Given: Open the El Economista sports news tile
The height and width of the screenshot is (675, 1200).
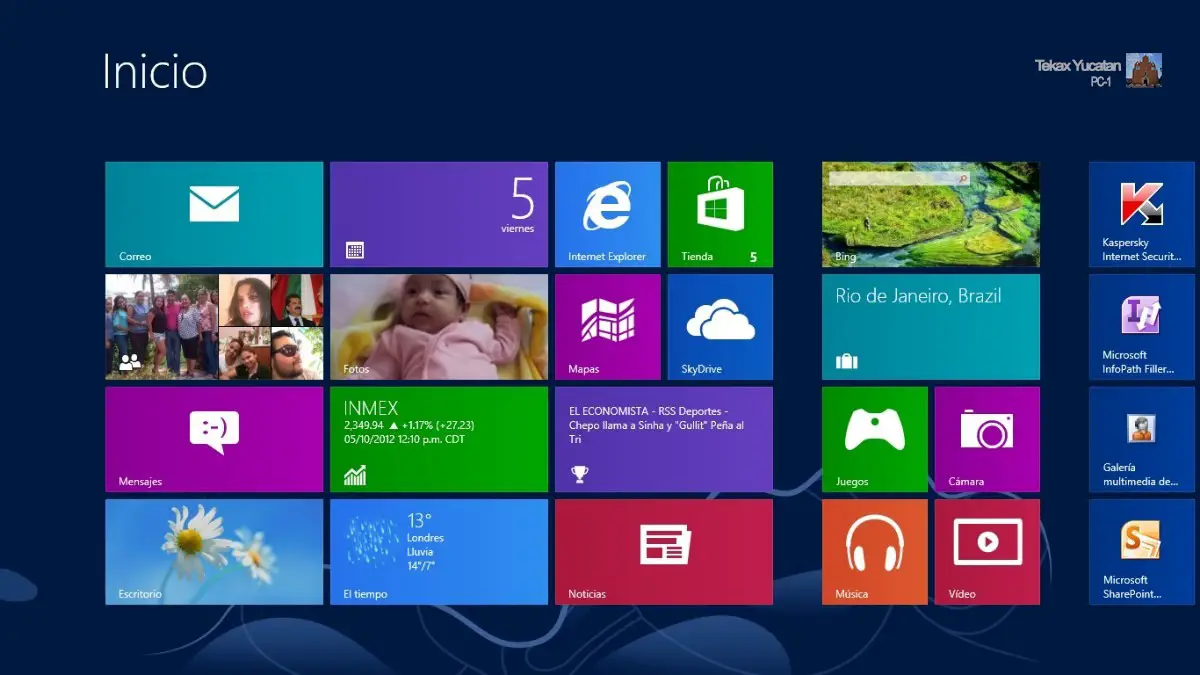Looking at the screenshot, I should [664, 439].
